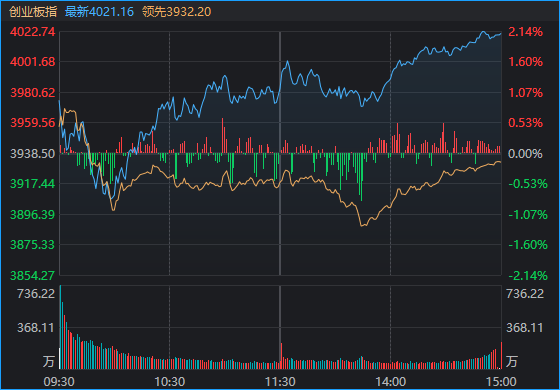Click the 最新4021.16 latest price value
This screenshot has width=560, height=390.
click(x=99, y=12)
